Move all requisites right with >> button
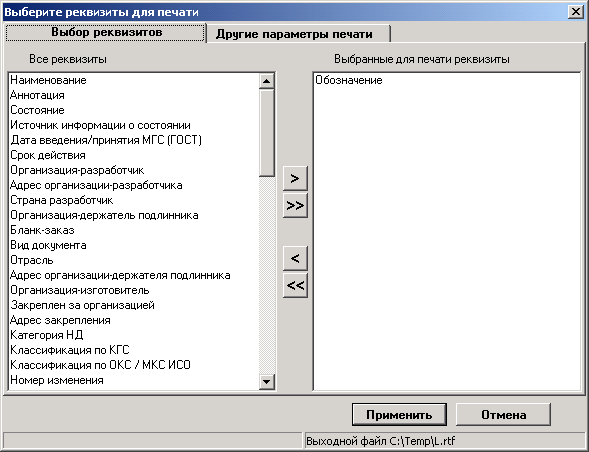 [x=295, y=206]
